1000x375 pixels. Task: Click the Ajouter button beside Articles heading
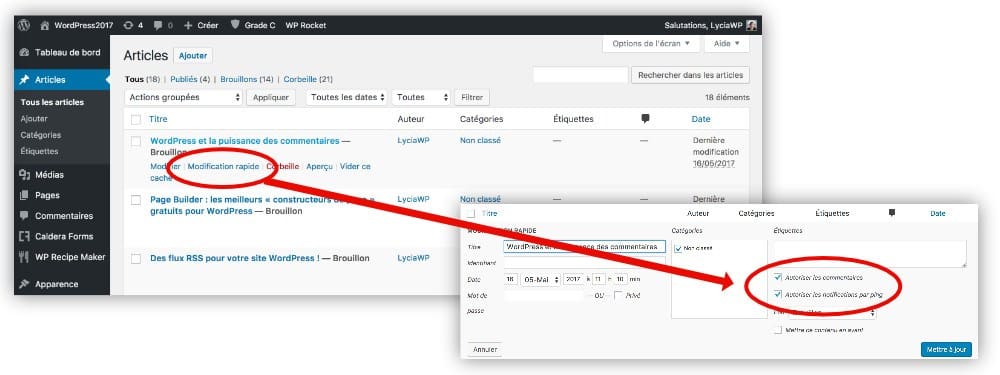[x=193, y=55]
